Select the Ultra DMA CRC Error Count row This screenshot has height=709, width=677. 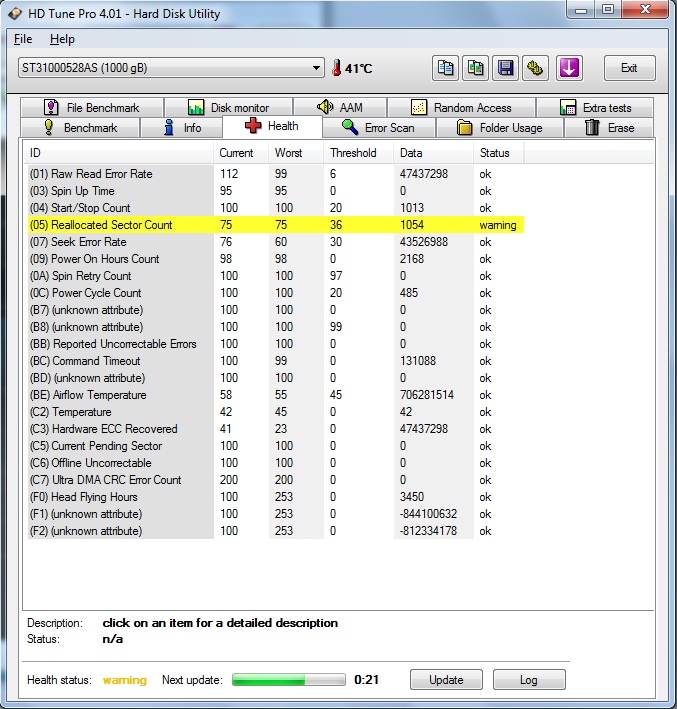click(x=276, y=480)
